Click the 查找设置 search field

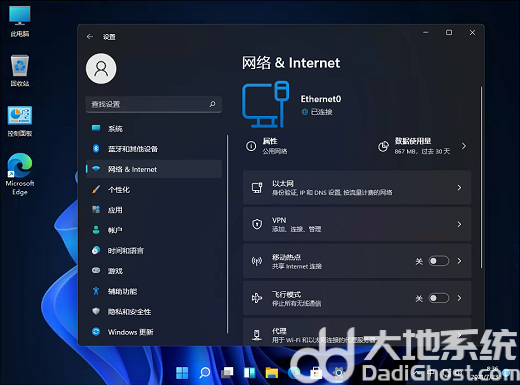[x=154, y=104]
